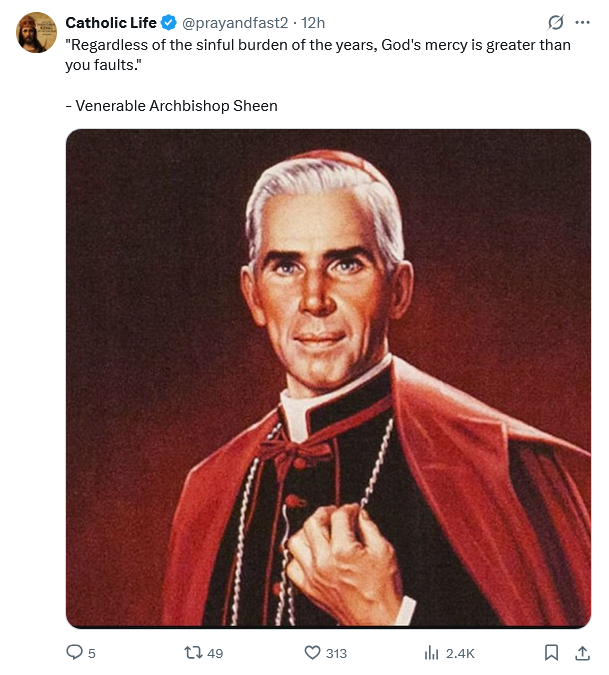Open the portrait painting image
609x675 pixels.
pos(328,378)
